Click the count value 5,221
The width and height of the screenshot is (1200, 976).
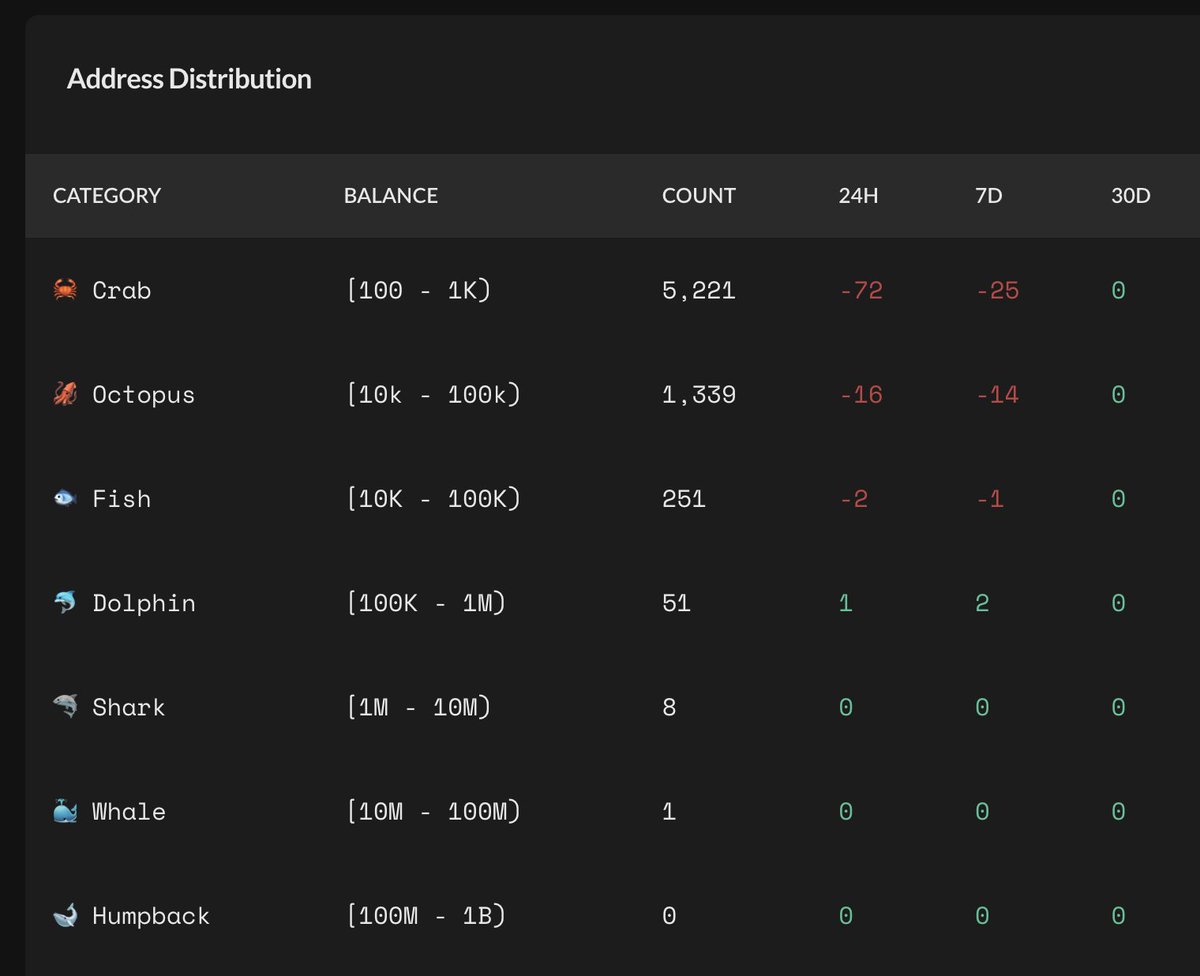[x=699, y=291]
